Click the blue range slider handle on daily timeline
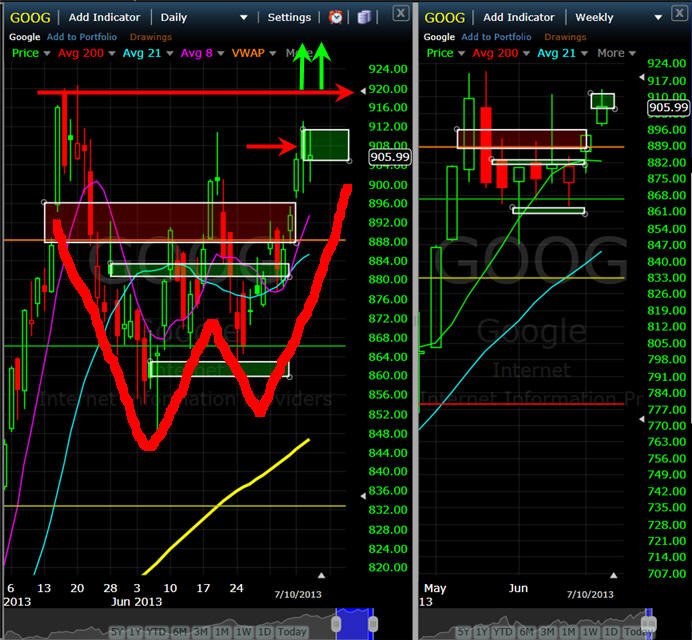The width and height of the screenshot is (692, 640). 354,623
